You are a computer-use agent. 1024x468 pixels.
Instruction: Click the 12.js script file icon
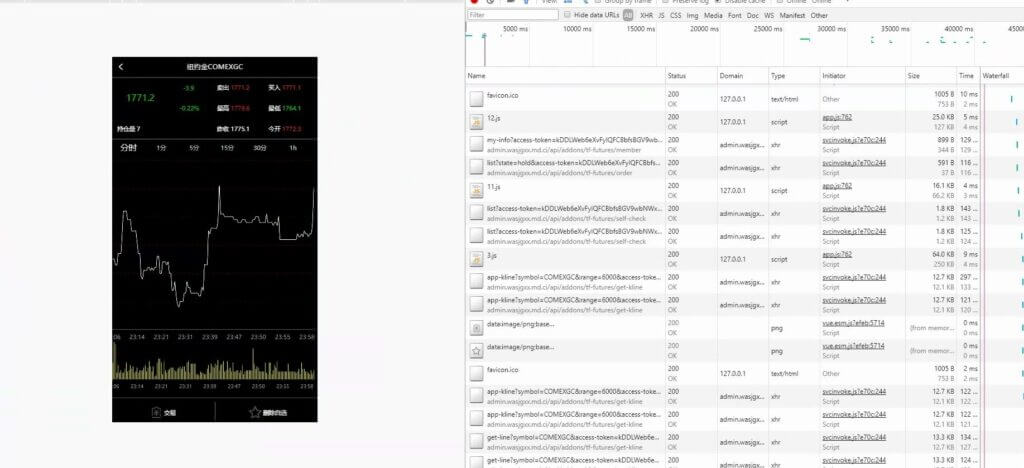pyautogui.click(x=477, y=121)
